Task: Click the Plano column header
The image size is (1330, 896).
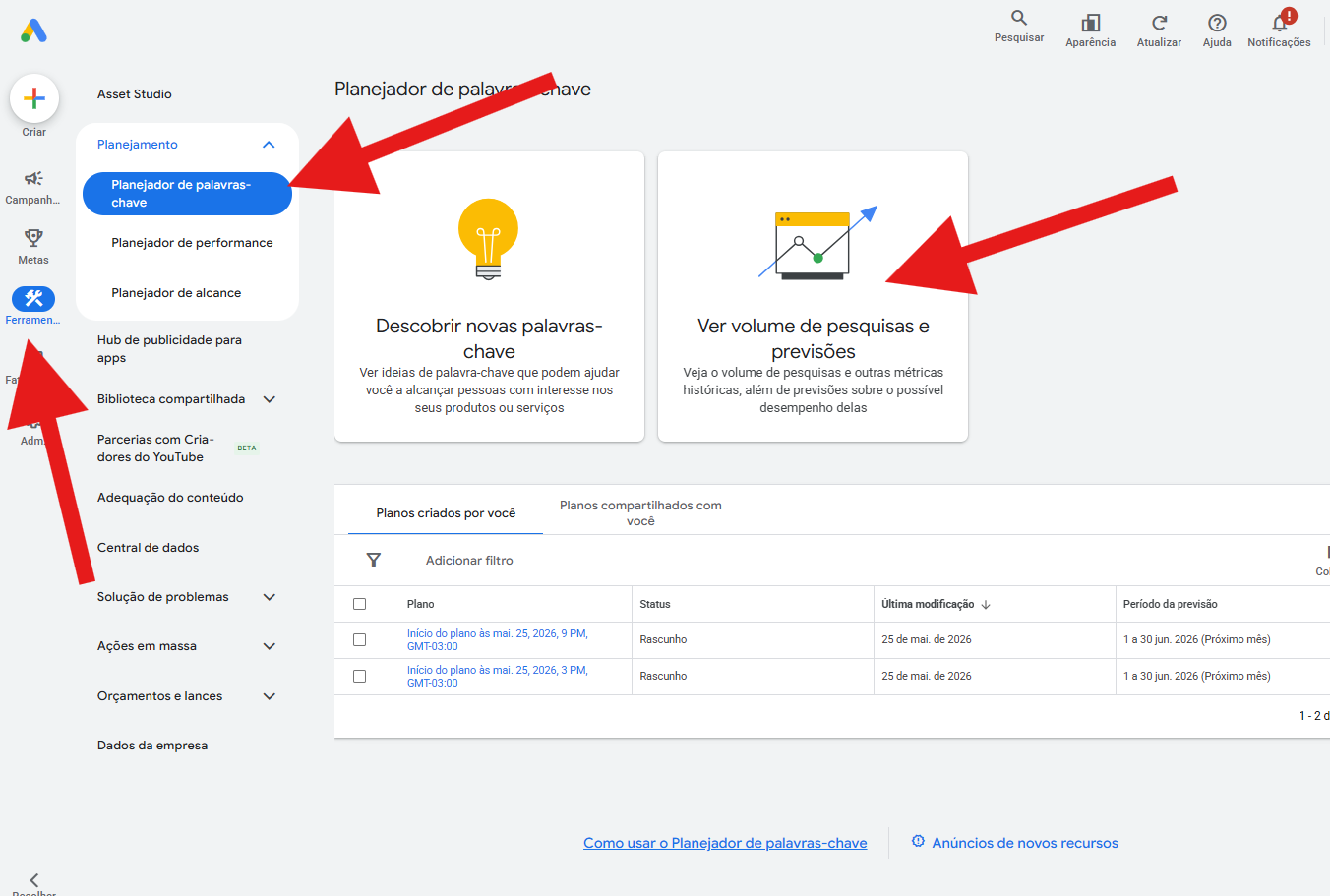Action: tap(420, 604)
